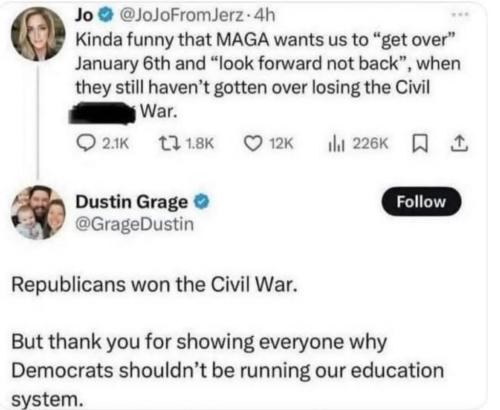Follow Dustin Grage
The width and height of the screenshot is (500, 410).
coord(421,201)
